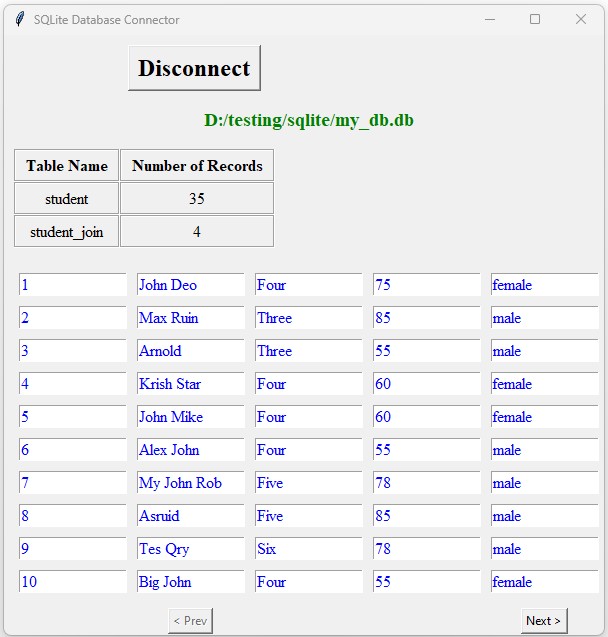
Task: Go to next page with Next > button
Action: (x=544, y=621)
